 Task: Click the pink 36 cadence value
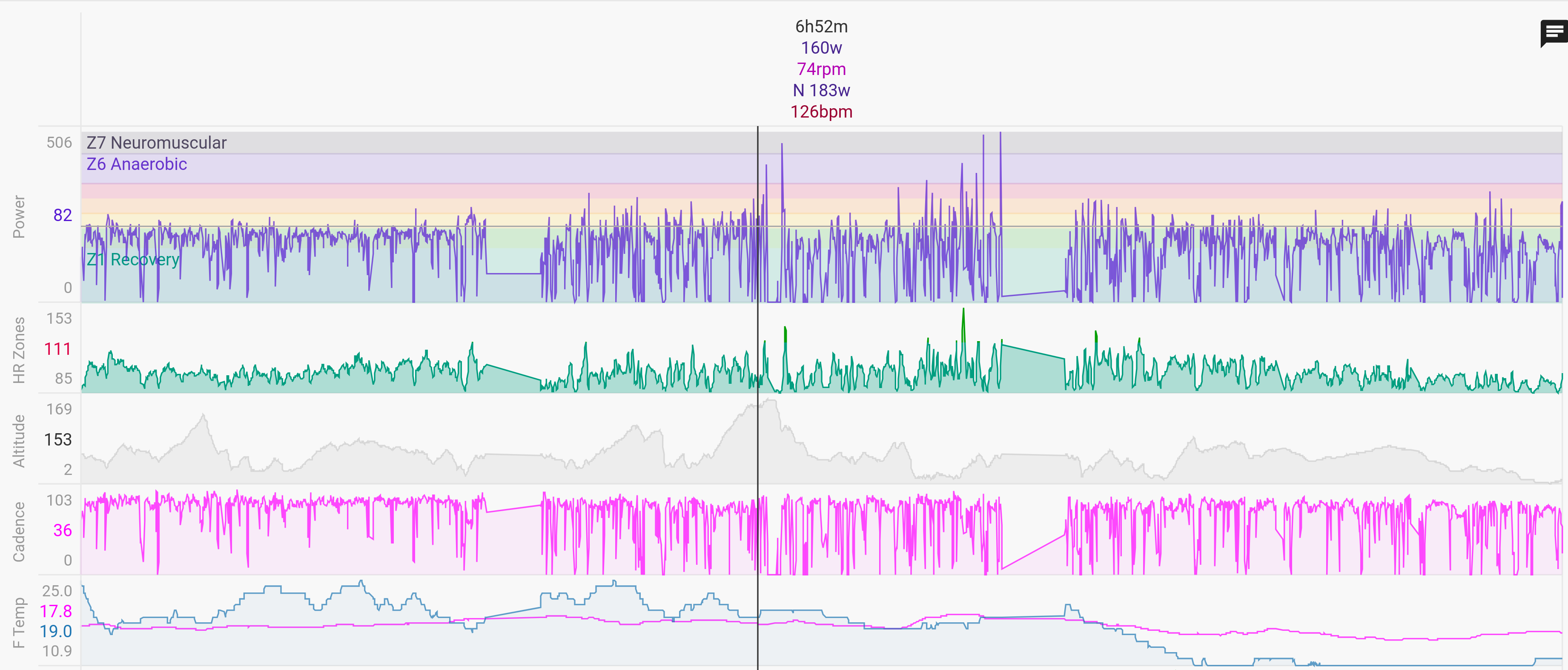click(x=62, y=530)
